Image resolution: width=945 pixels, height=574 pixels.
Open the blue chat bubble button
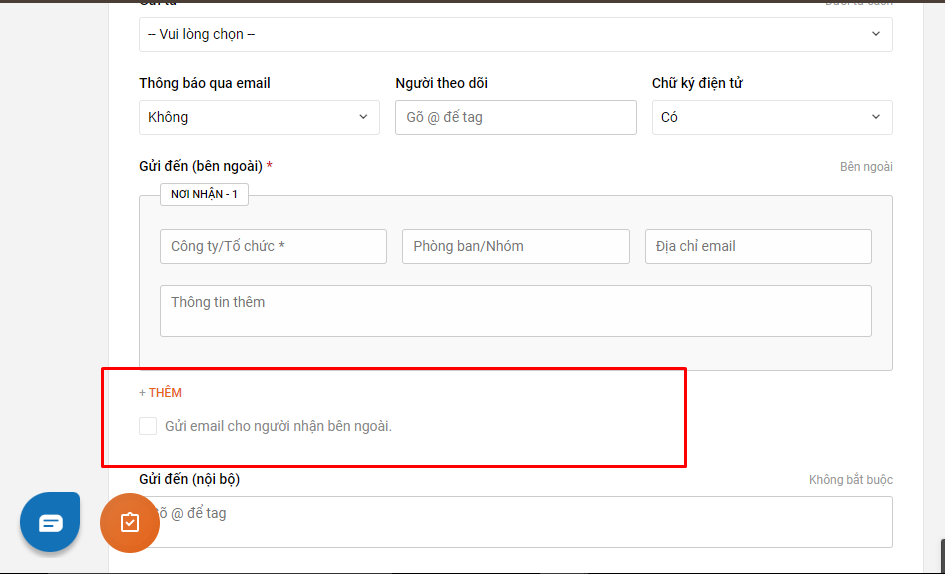(50, 522)
